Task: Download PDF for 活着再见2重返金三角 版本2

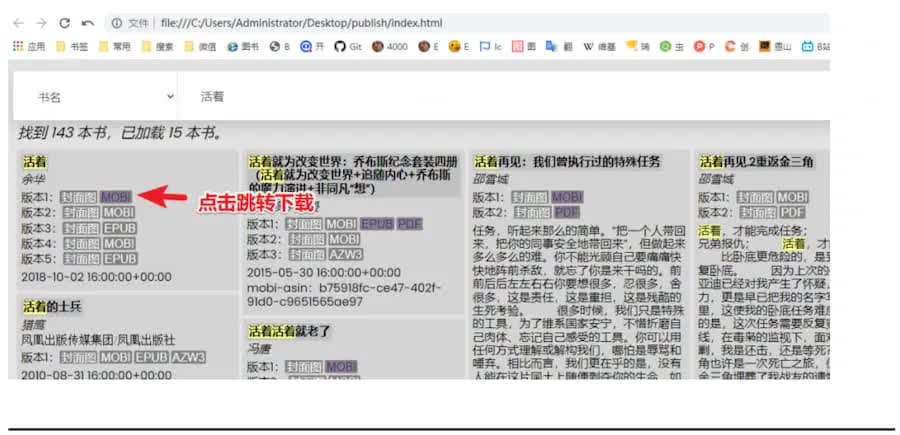Action: [792, 212]
